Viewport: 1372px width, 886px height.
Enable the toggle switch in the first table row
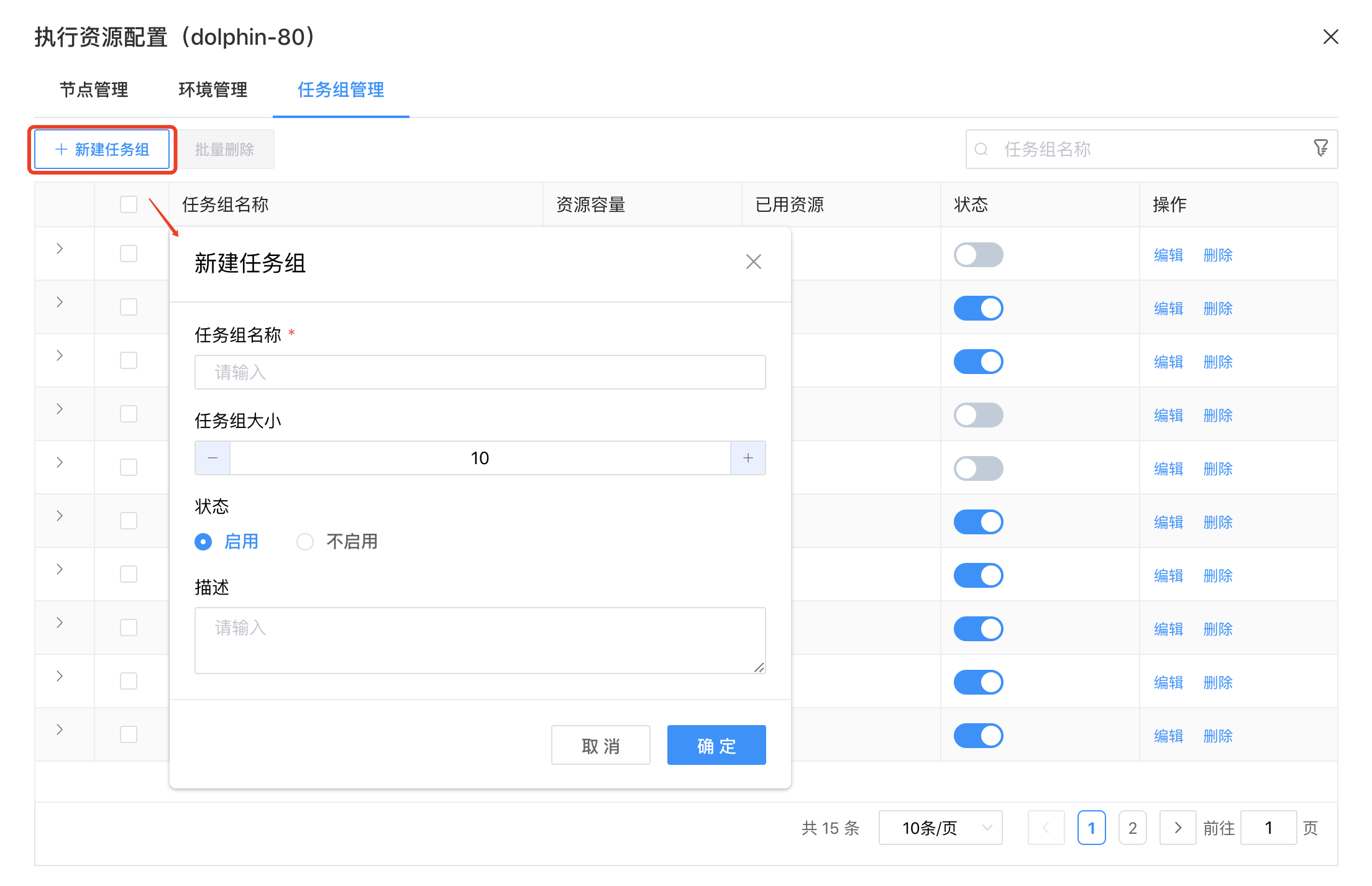(x=978, y=255)
